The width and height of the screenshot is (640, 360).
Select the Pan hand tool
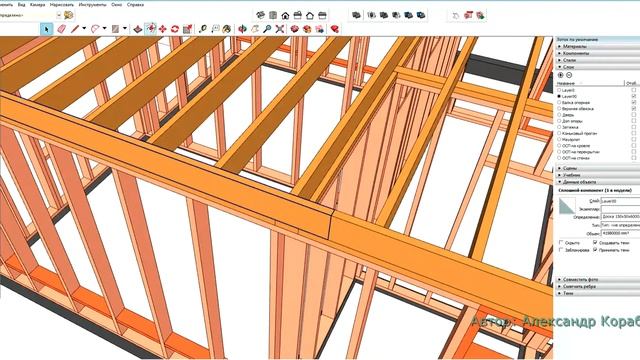(x=255, y=29)
